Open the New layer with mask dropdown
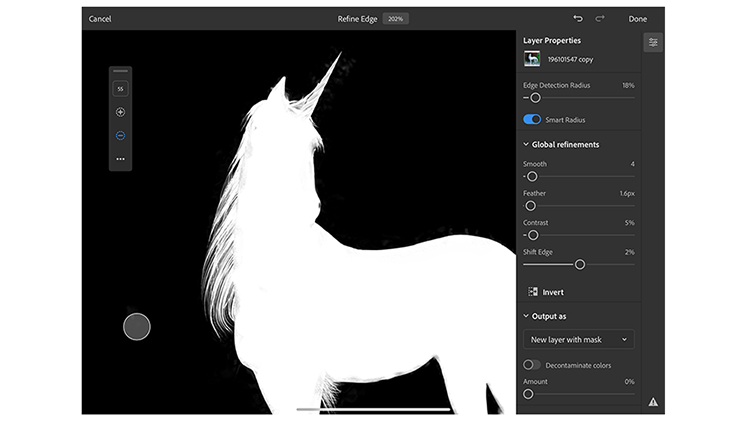750x422 pixels. point(578,340)
